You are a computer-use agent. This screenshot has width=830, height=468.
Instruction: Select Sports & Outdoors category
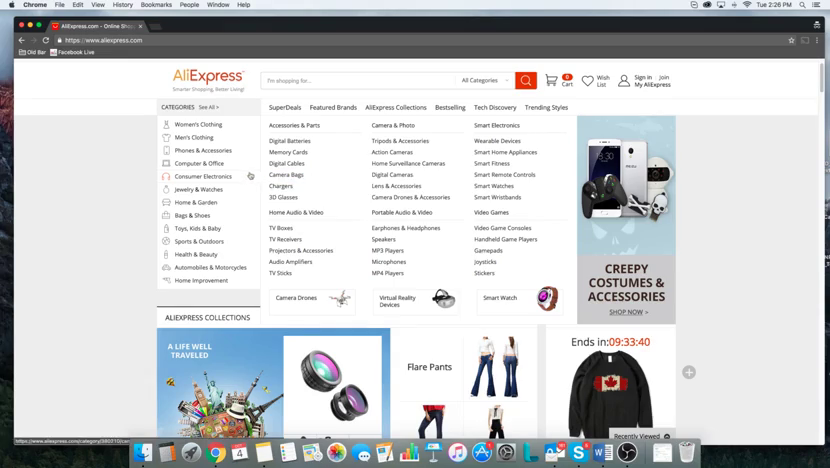tap(199, 241)
